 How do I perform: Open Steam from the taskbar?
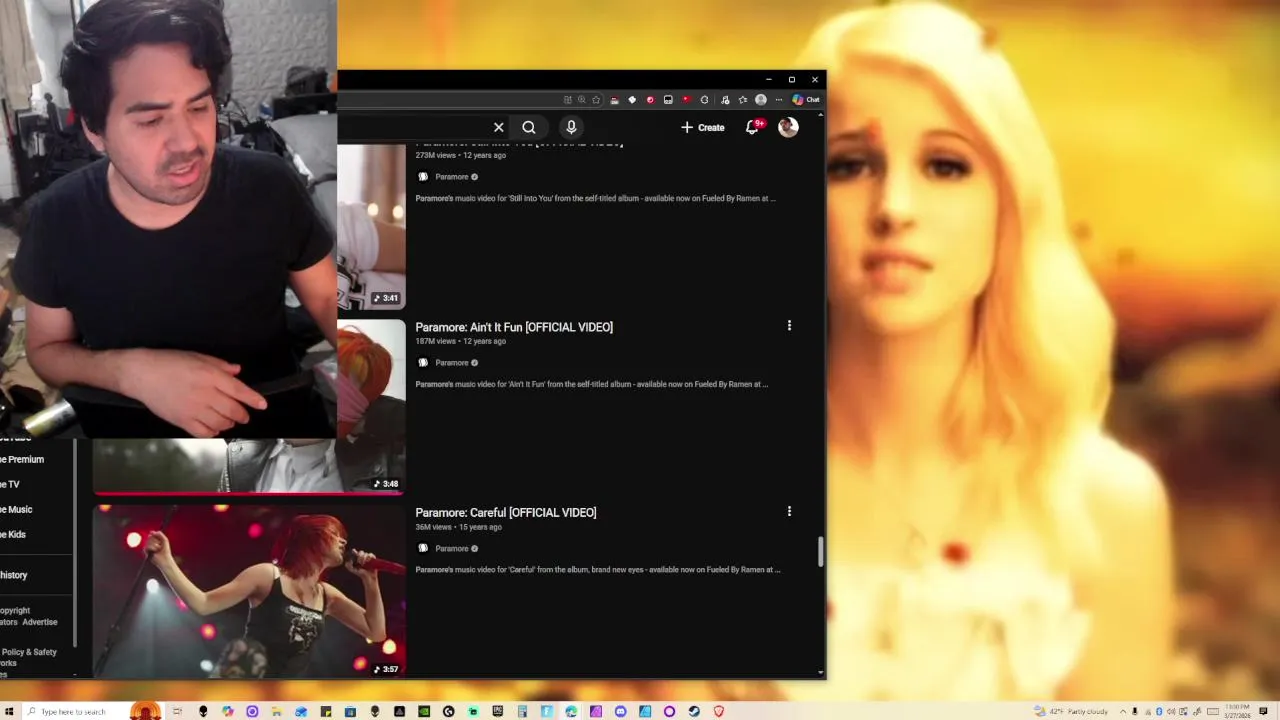[694, 711]
